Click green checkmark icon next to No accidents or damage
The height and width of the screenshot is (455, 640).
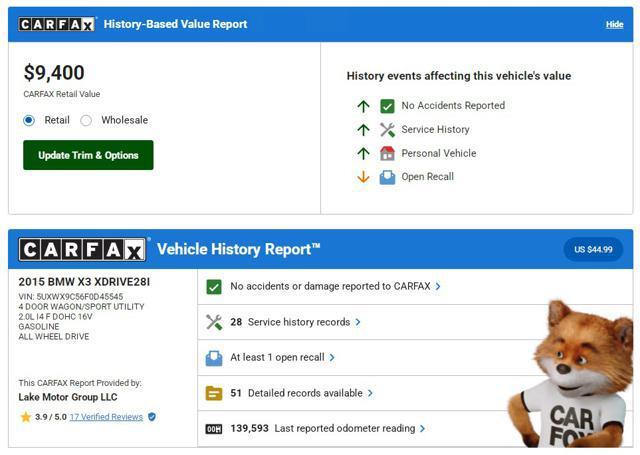[214, 287]
